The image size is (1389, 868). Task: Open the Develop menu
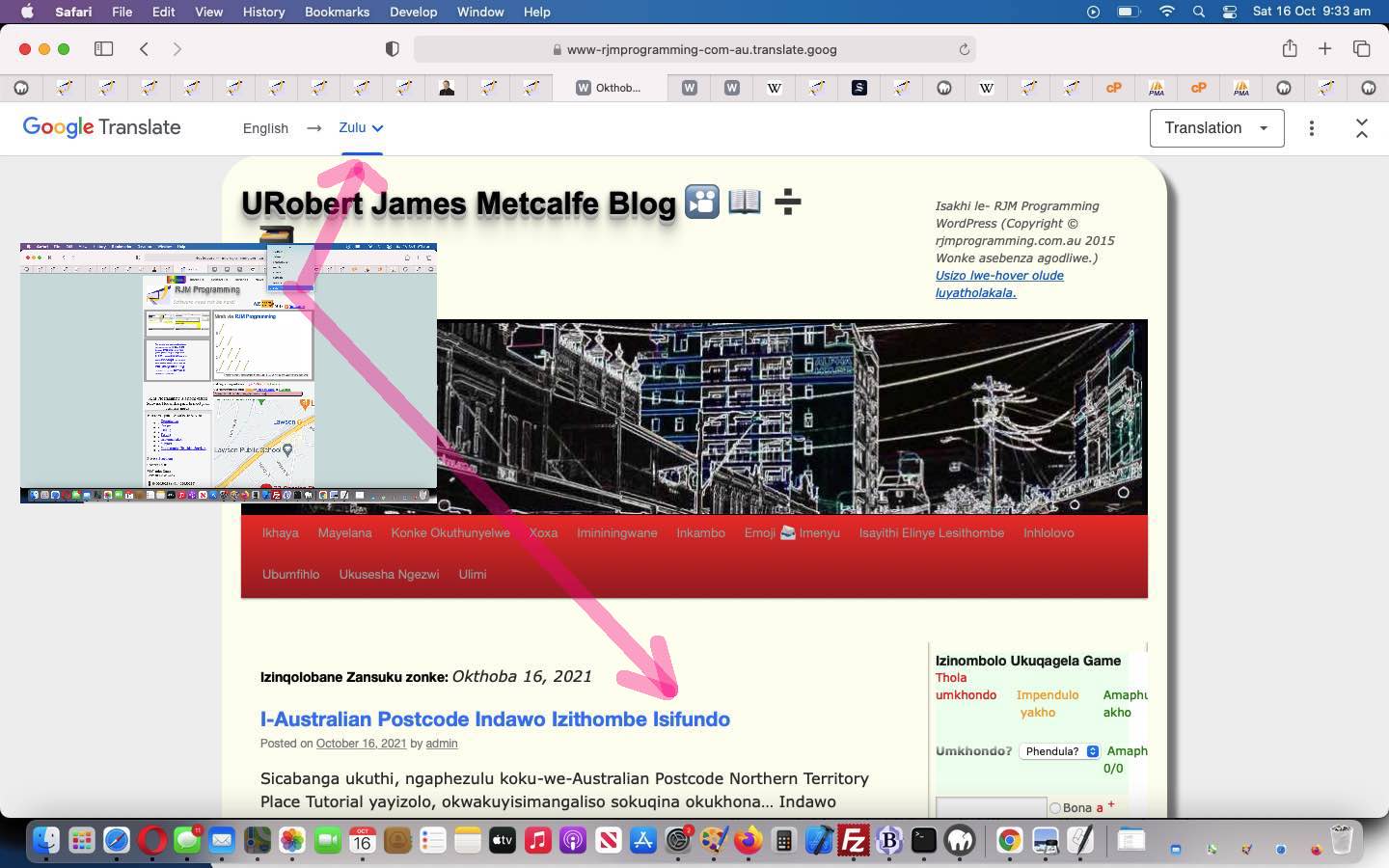pyautogui.click(x=413, y=12)
